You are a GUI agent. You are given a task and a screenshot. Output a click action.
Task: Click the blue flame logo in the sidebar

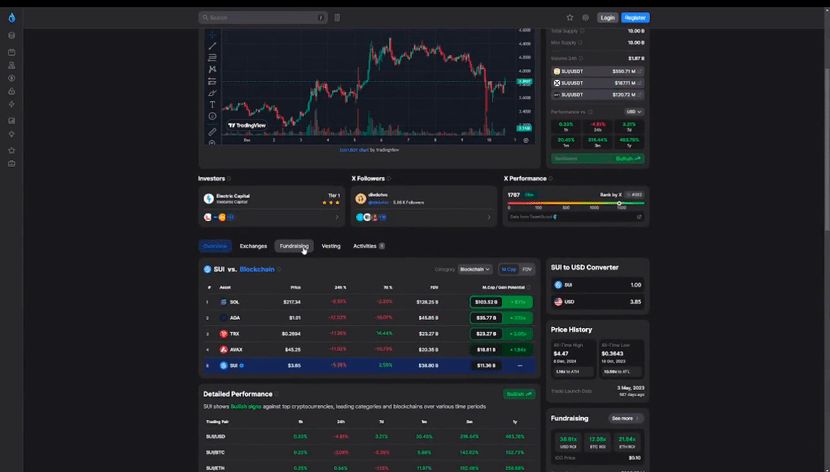(x=12, y=17)
